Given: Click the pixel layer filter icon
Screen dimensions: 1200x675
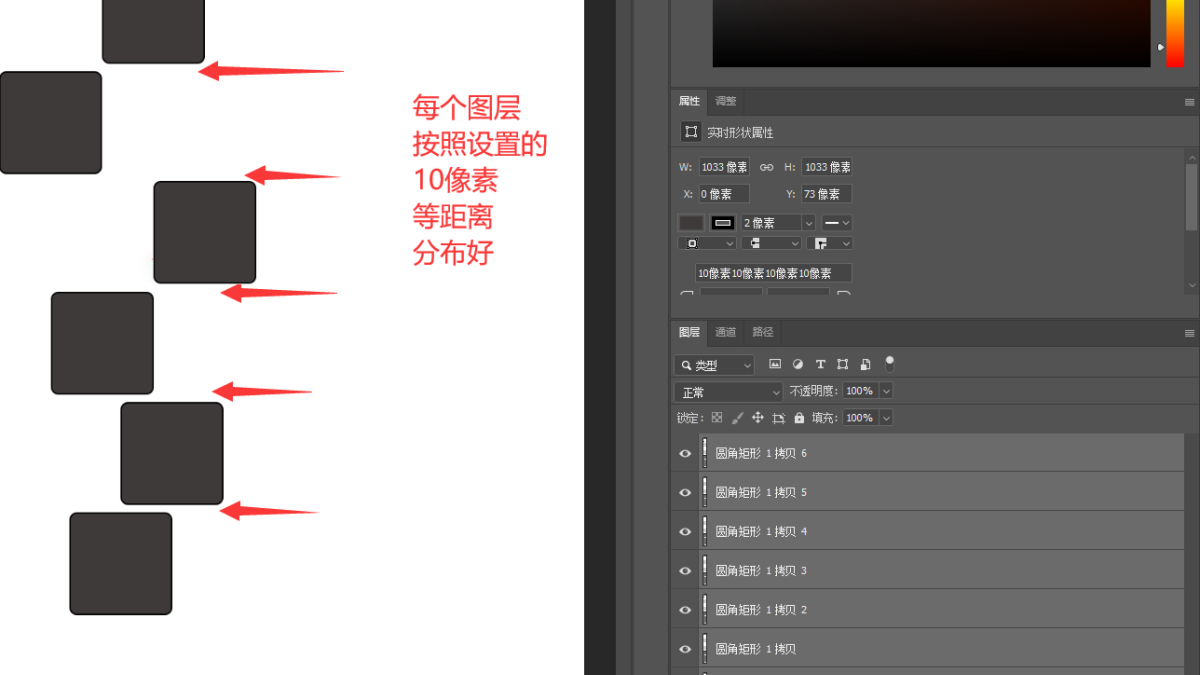Looking at the screenshot, I should [x=775, y=365].
